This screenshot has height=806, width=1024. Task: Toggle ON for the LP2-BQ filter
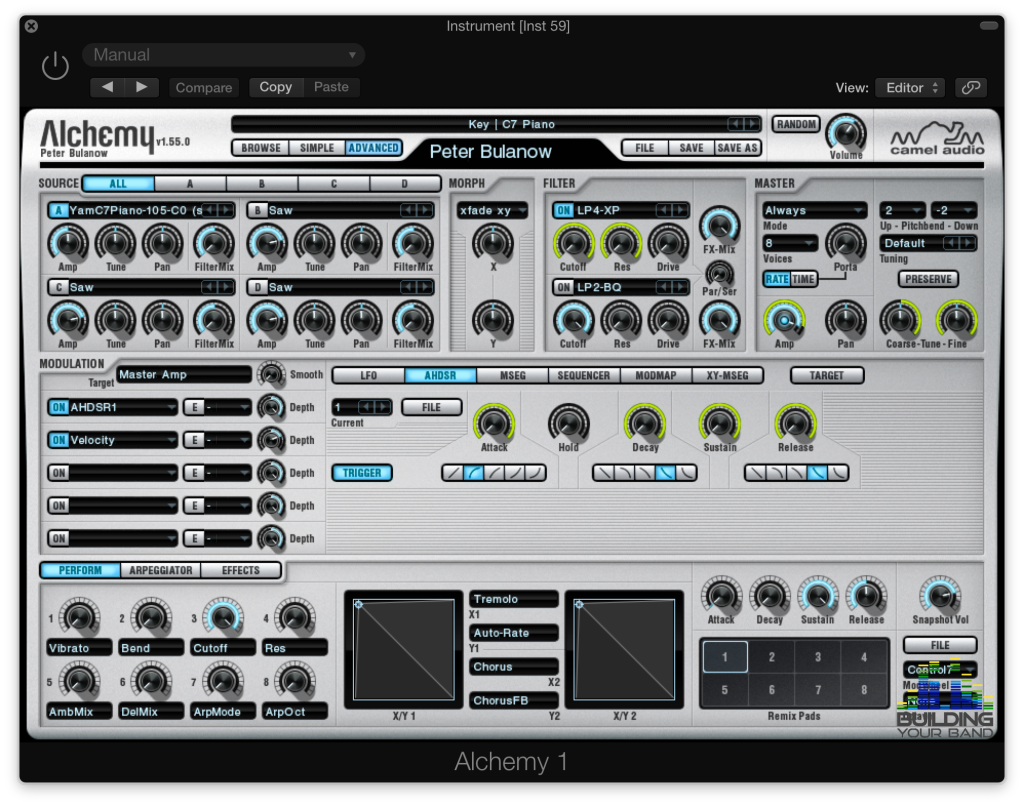(564, 287)
